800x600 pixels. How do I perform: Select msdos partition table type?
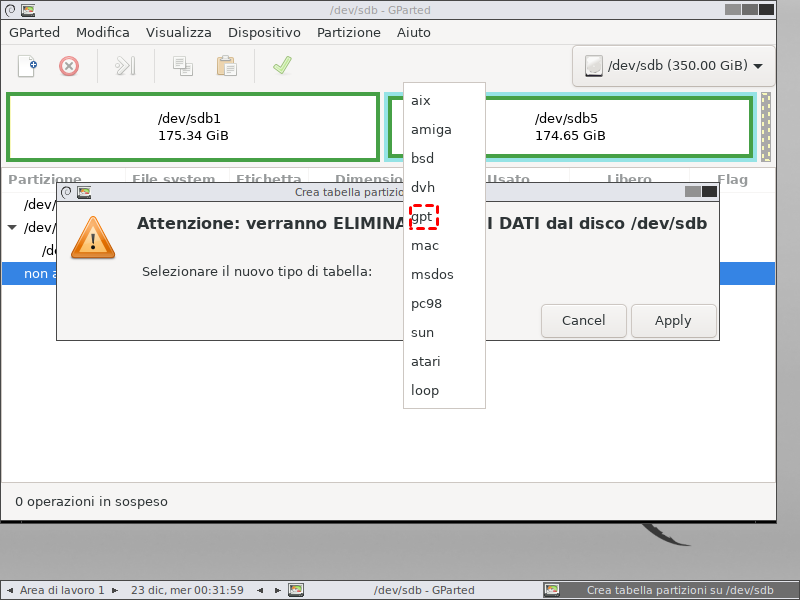[444, 274]
